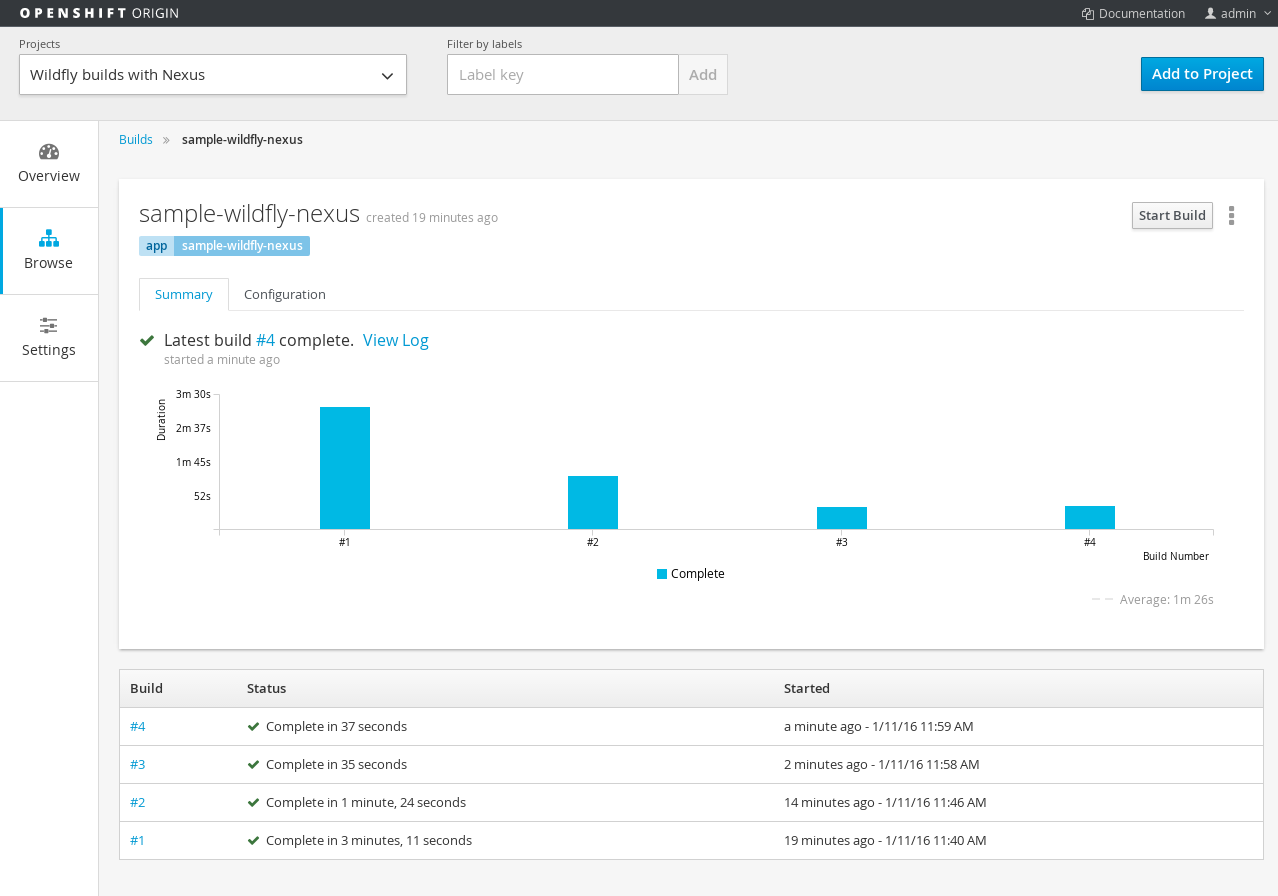Click the bar for build #1
Viewport: 1278px width, 896px height.
[x=345, y=467]
